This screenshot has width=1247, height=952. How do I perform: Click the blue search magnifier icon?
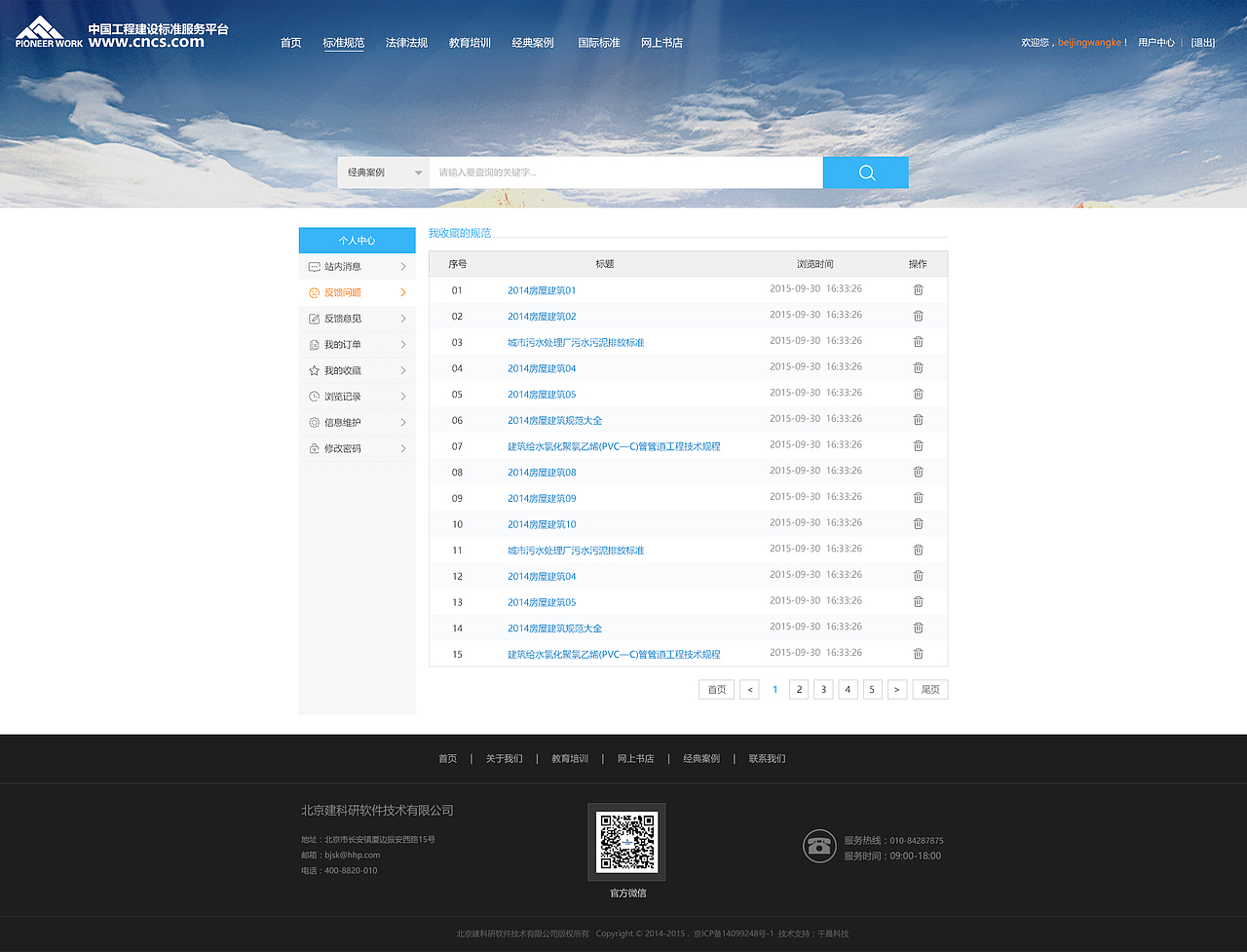[865, 172]
